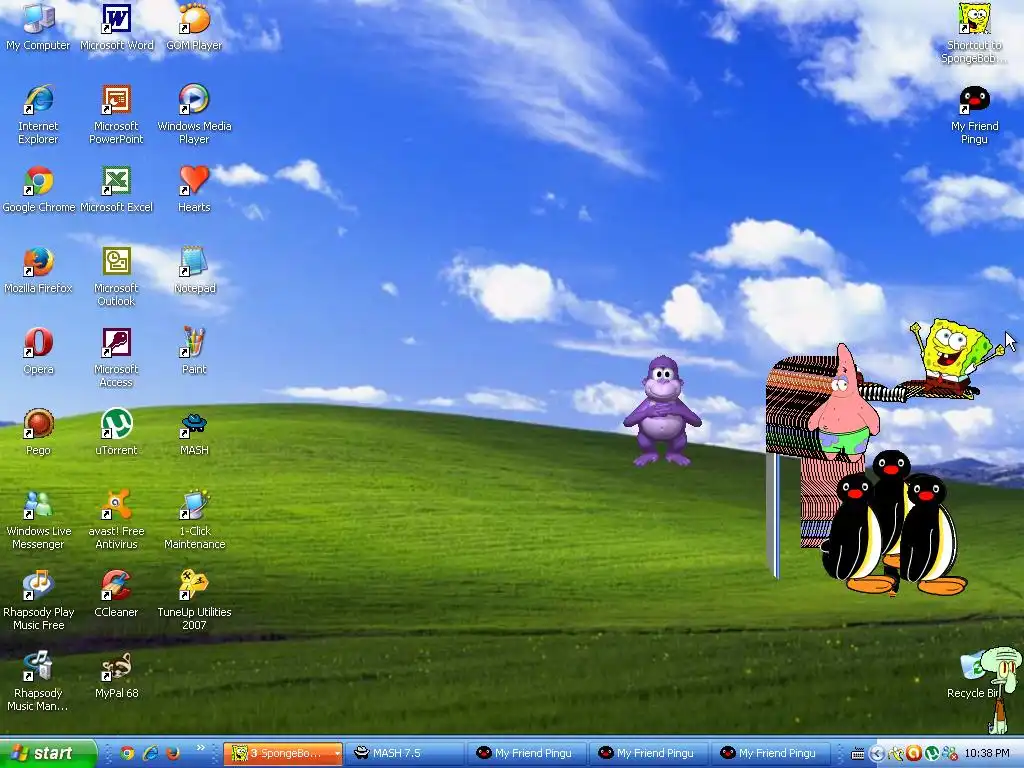Select the MASH desktop icon
Viewport: 1024px width, 768px height.
coord(194,432)
